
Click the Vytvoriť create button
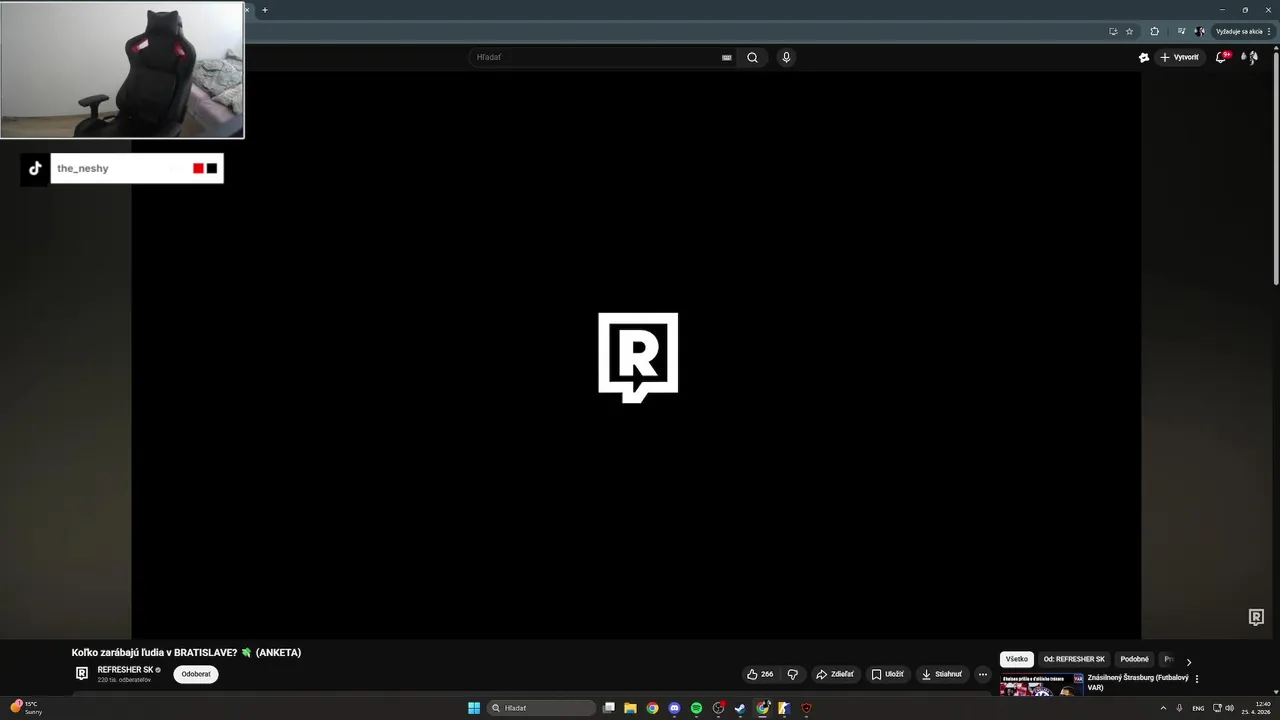1179,57
